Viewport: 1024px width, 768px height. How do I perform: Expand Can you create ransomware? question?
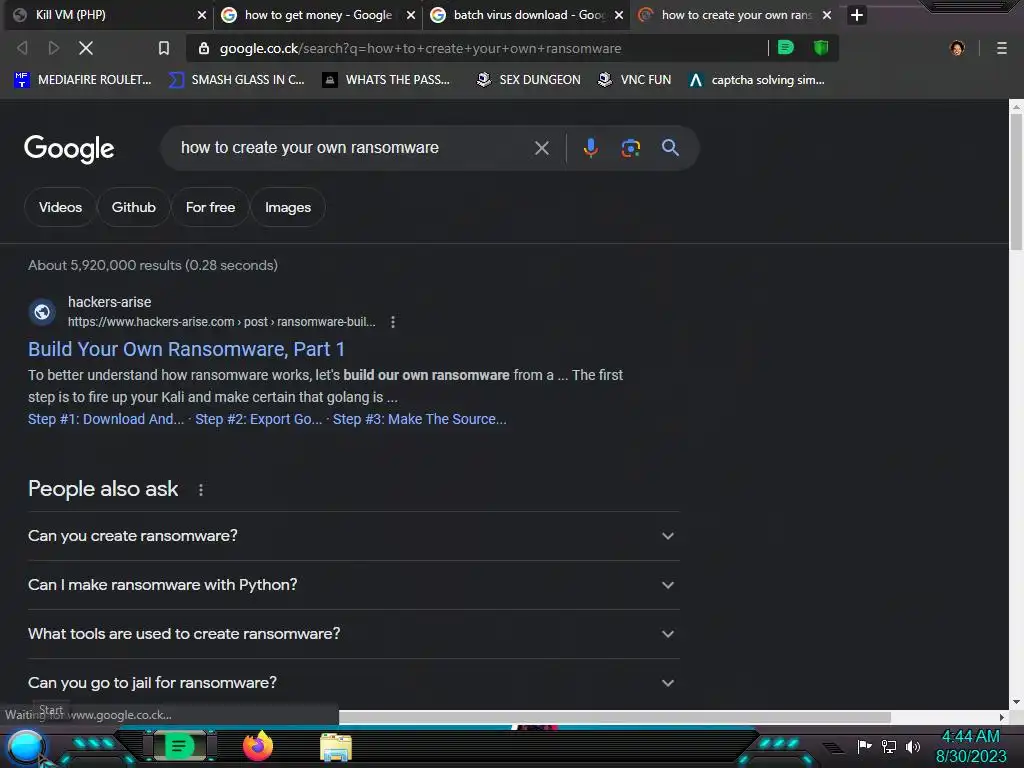click(x=353, y=536)
